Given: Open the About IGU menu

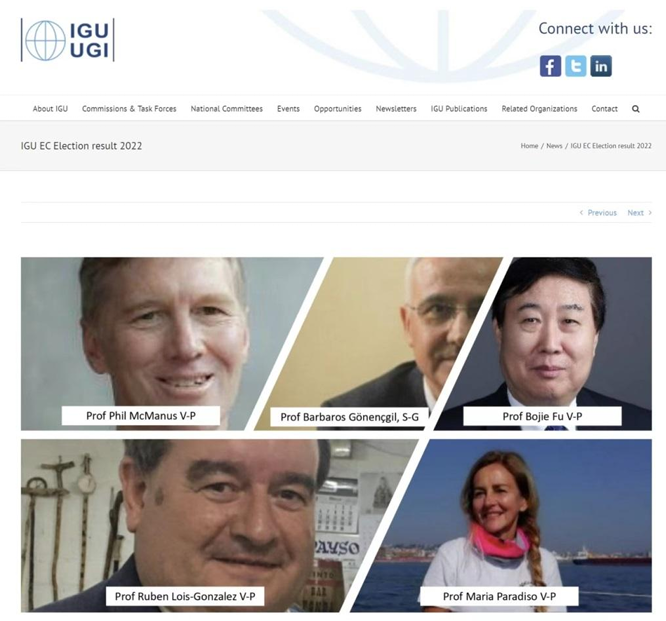Looking at the screenshot, I should click(50, 109).
